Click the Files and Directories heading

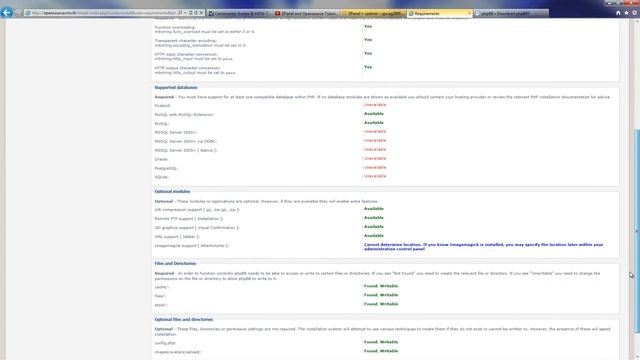175,264
